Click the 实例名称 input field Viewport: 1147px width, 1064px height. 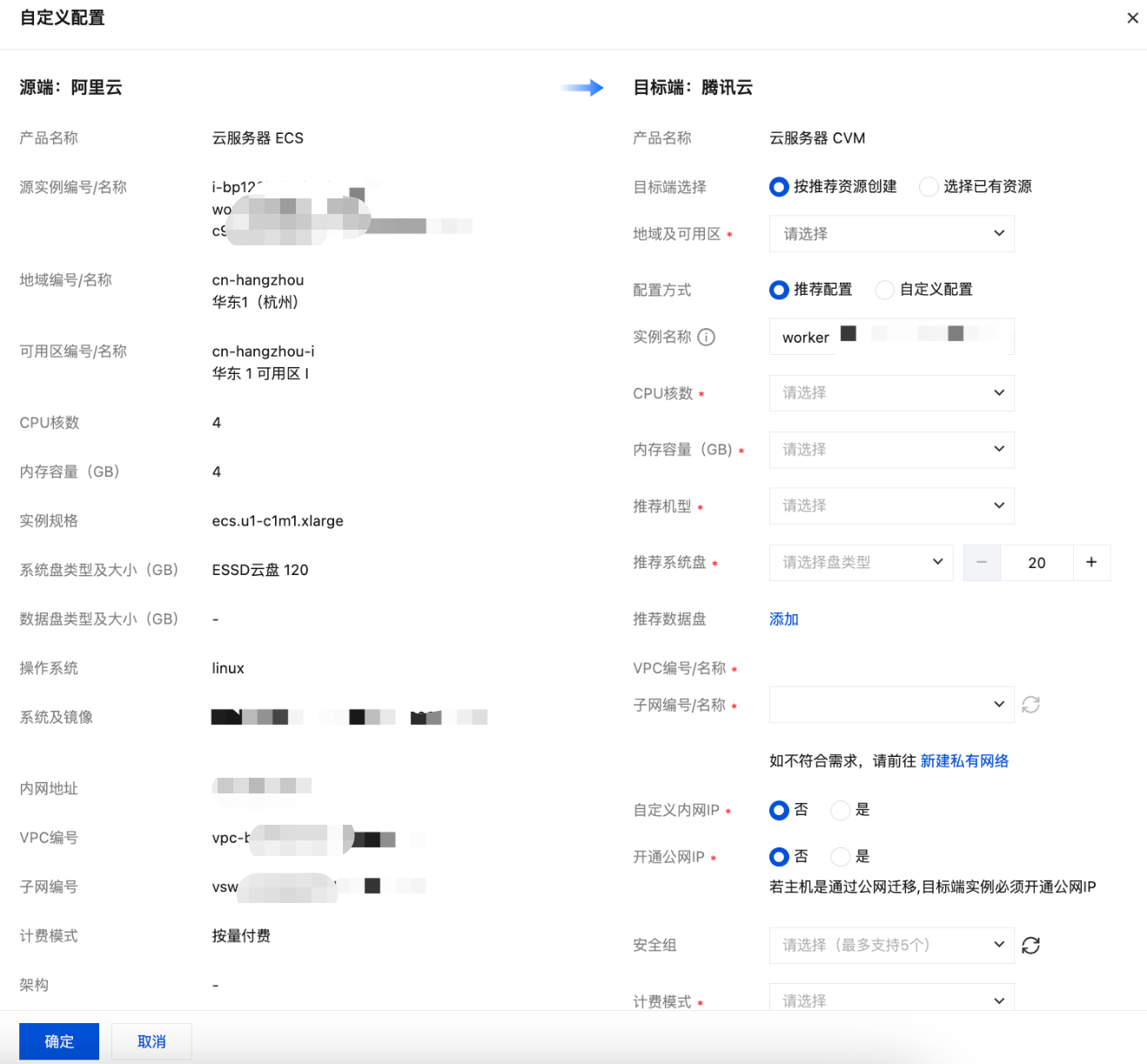pos(892,337)
